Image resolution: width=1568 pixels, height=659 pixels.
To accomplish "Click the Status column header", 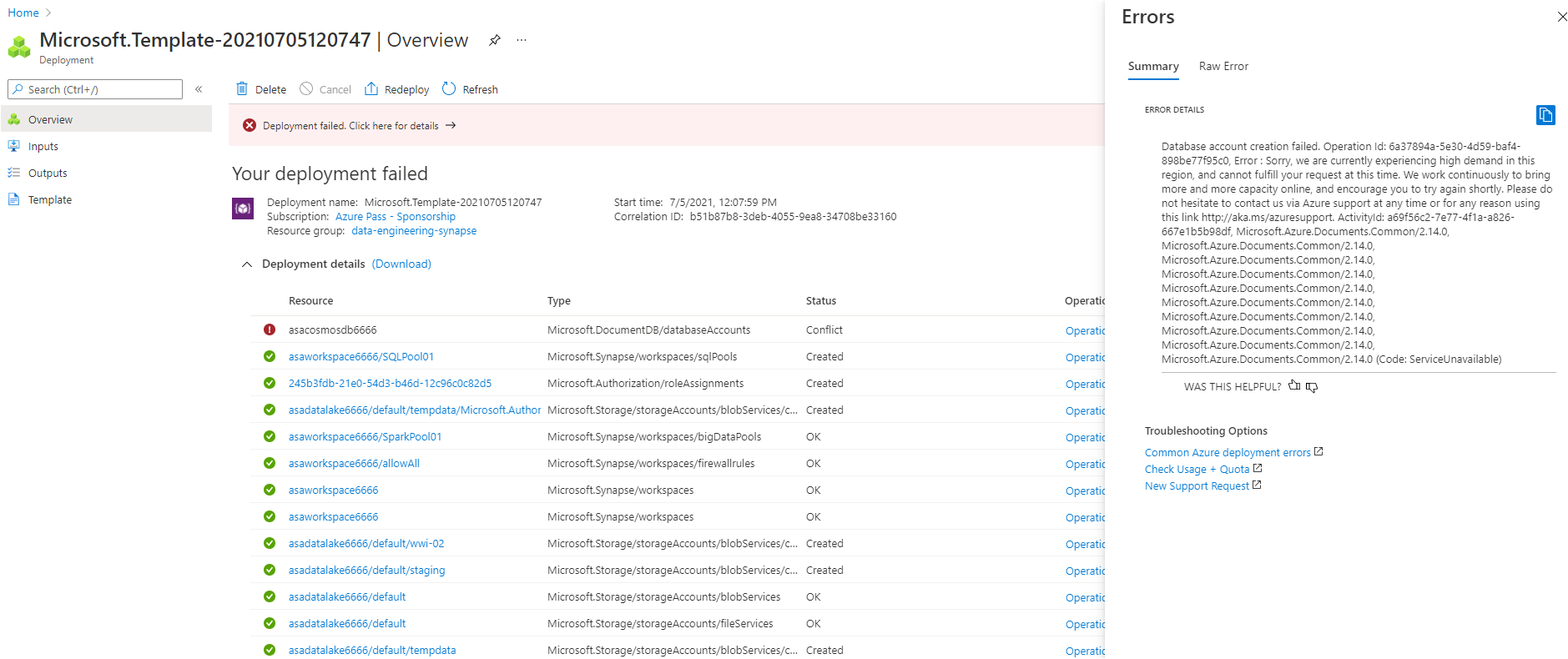I will [x=821, y=300].
